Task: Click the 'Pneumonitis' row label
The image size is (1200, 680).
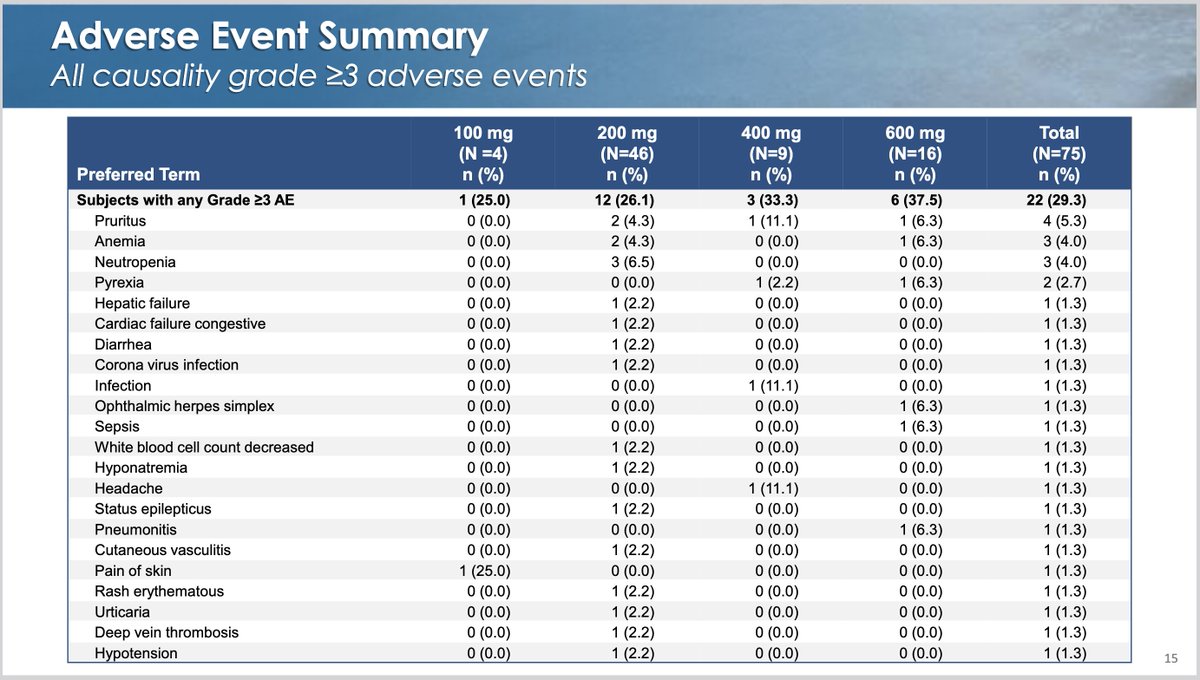Action: 135,530
